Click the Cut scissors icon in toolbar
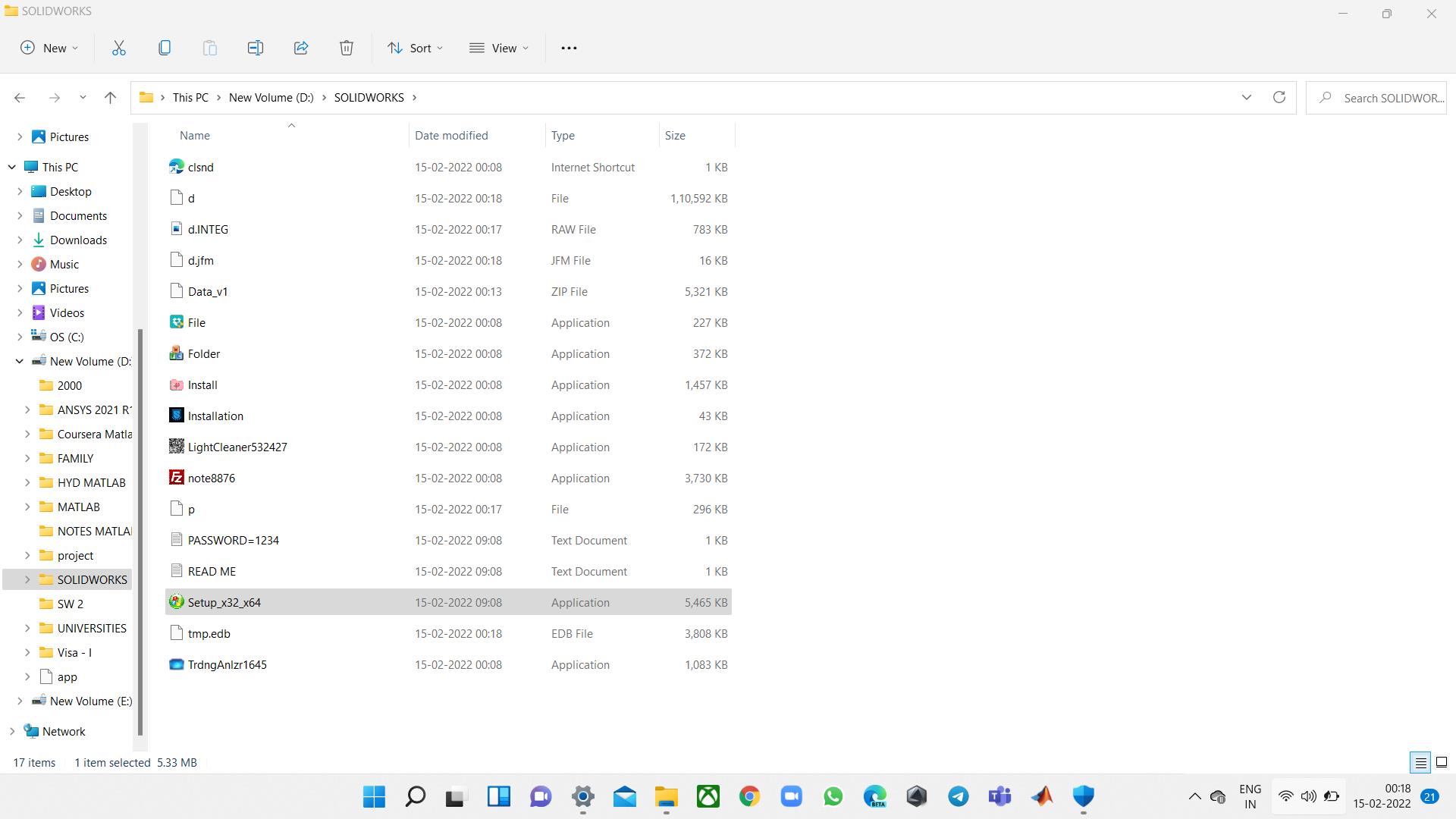1456x819 pixels. coord(119,48)
